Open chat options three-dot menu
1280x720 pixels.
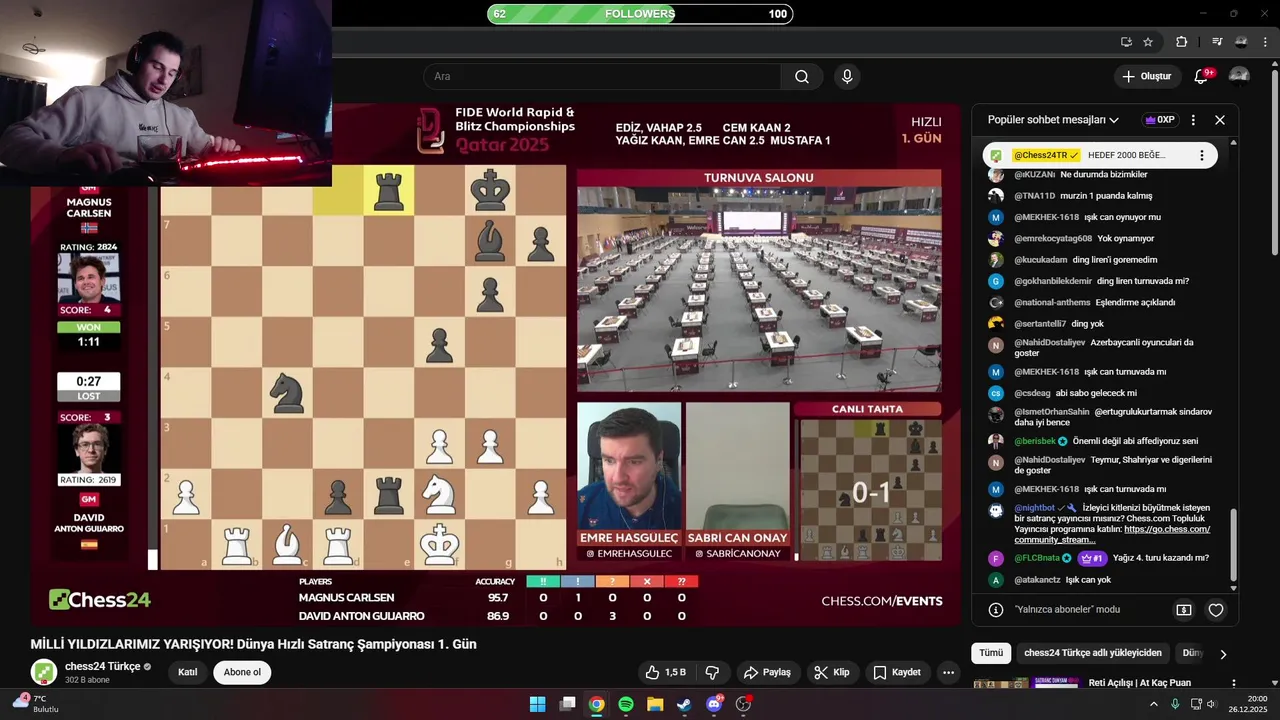pos(1193,120)
